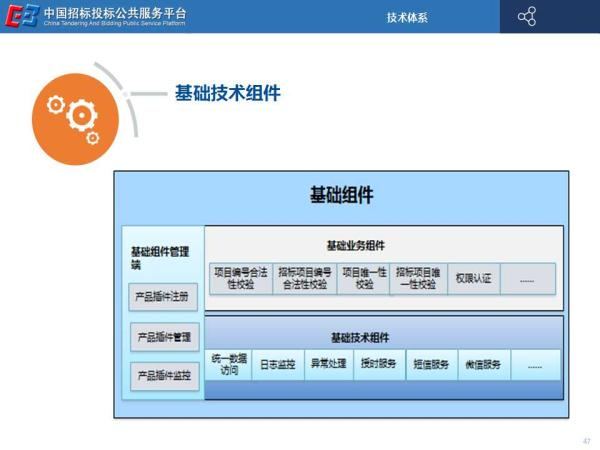This screenshot has height=450, width=600.
Task: Select the 日志监控 component box
Action: click(x=277, y=364)
